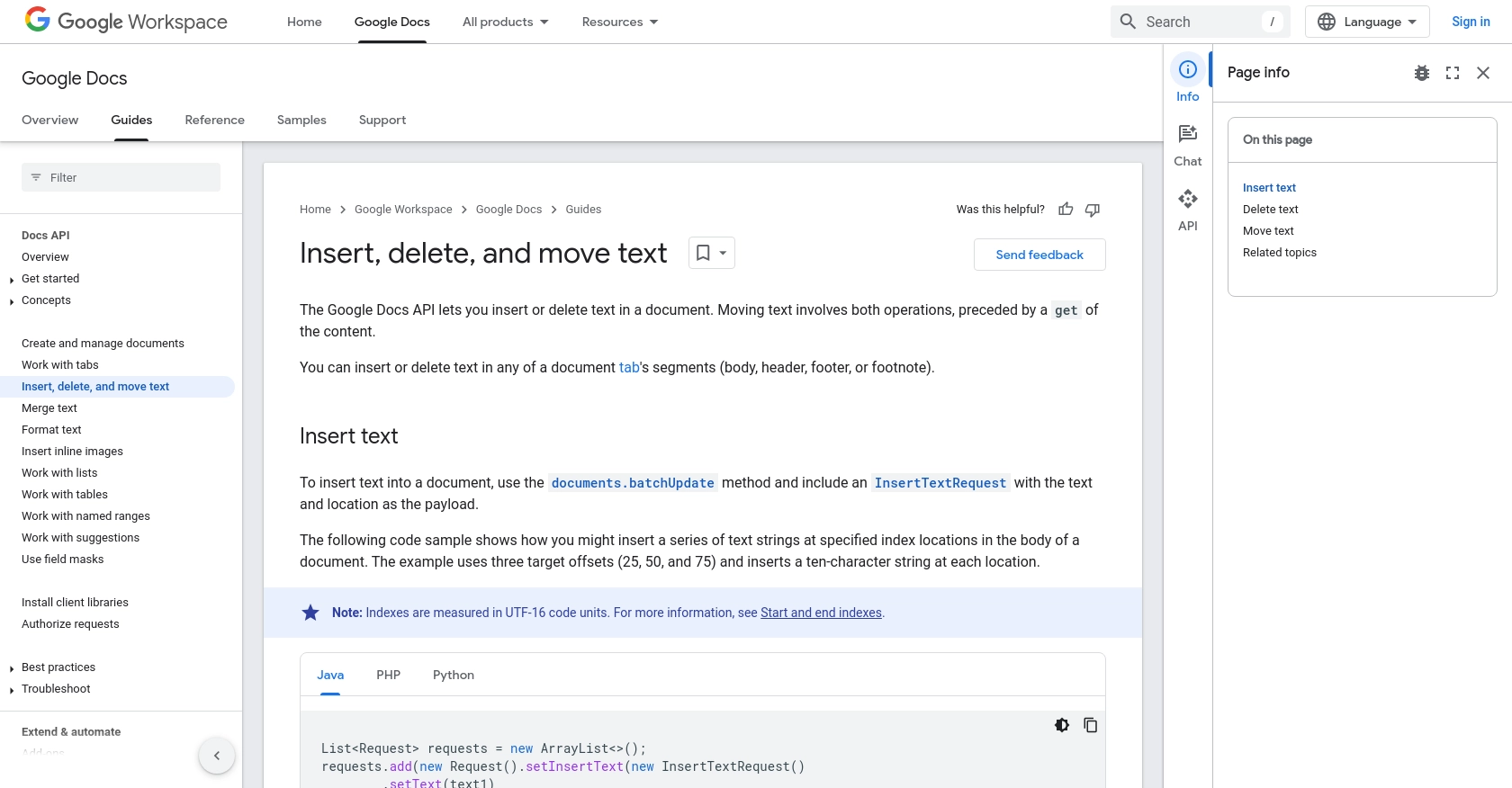Open the All products dropdown

(505, 22)
